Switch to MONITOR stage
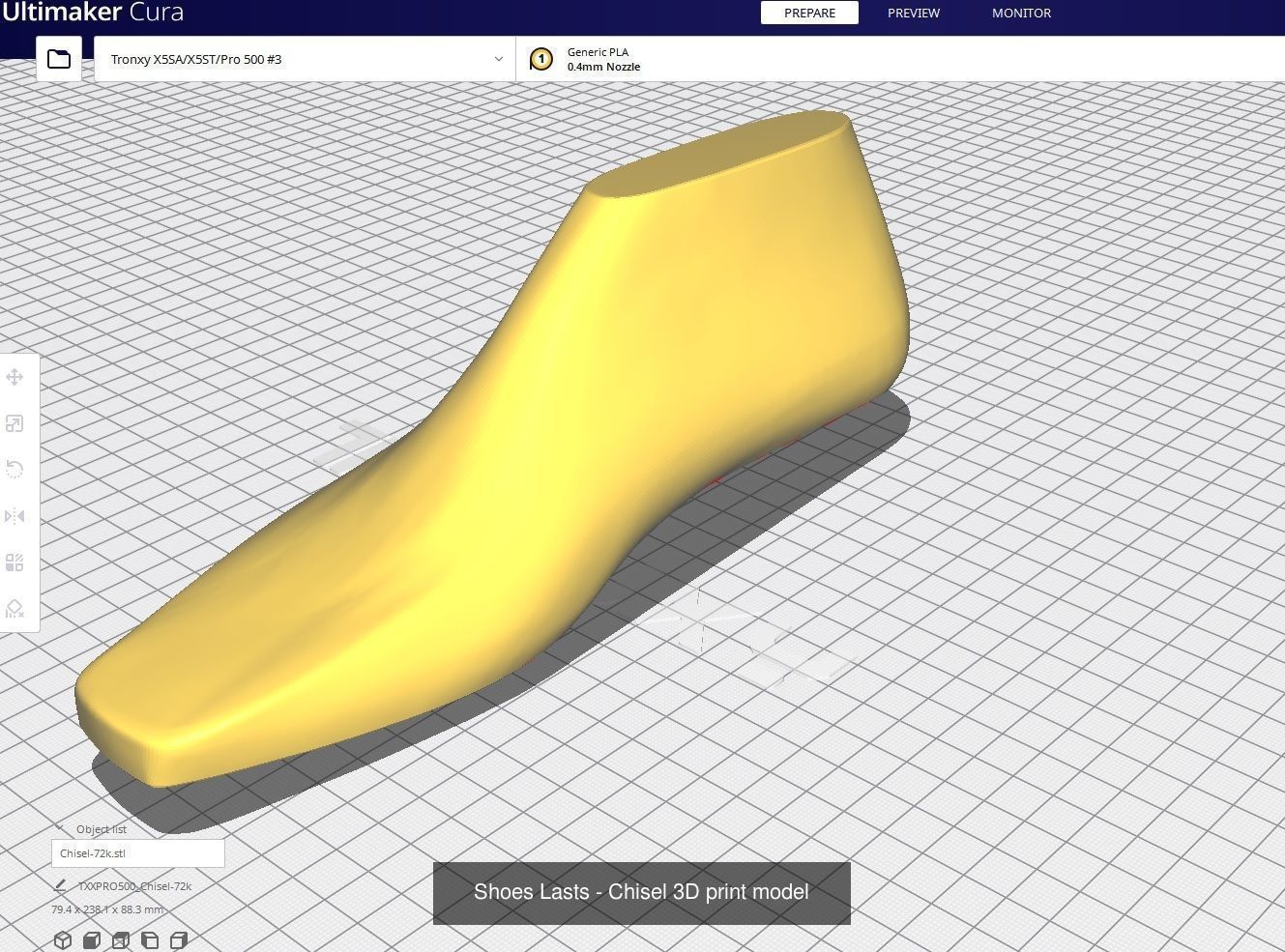The image size is (1285, 952). [x=1021, y=13]
